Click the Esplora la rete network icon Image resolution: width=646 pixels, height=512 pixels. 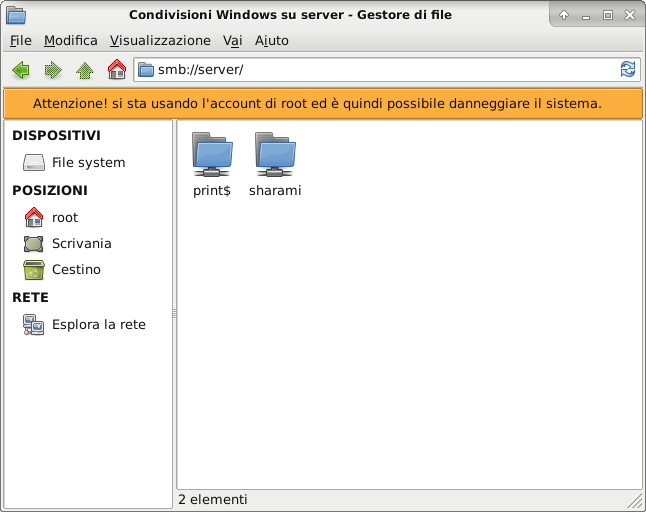pyautogui.click(x=34, y=325)
